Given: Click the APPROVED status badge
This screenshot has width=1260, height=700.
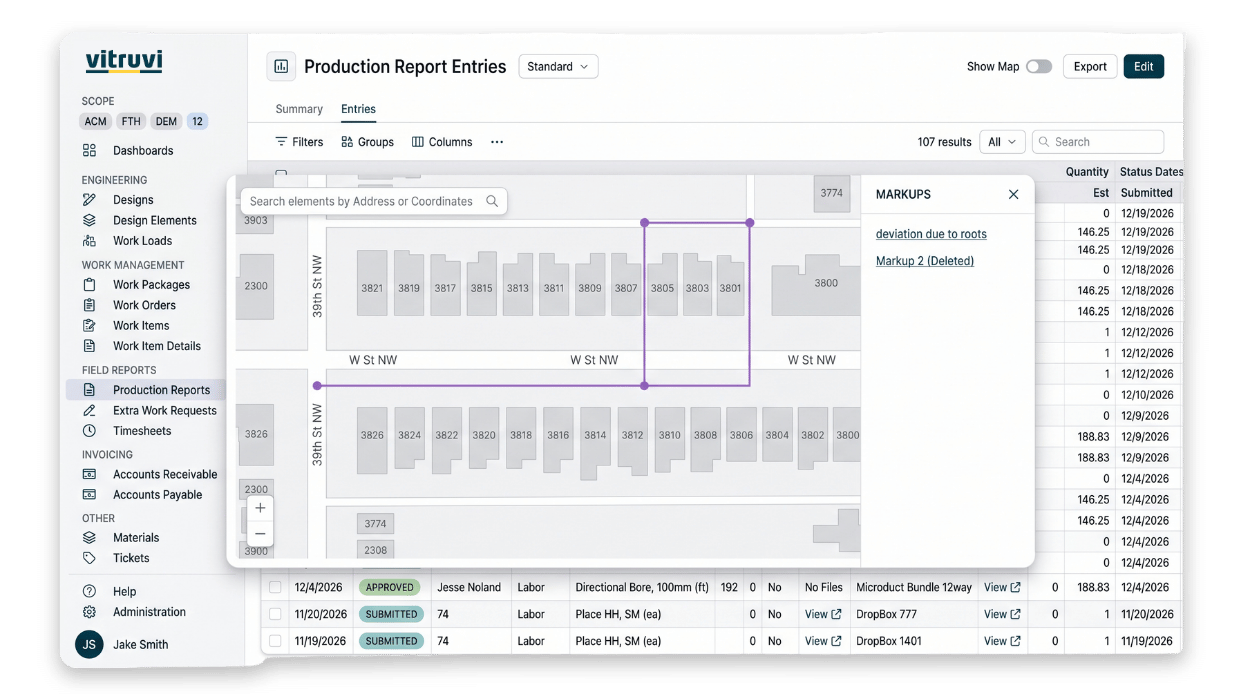Looking at the screenshot, I should [390, 588].
